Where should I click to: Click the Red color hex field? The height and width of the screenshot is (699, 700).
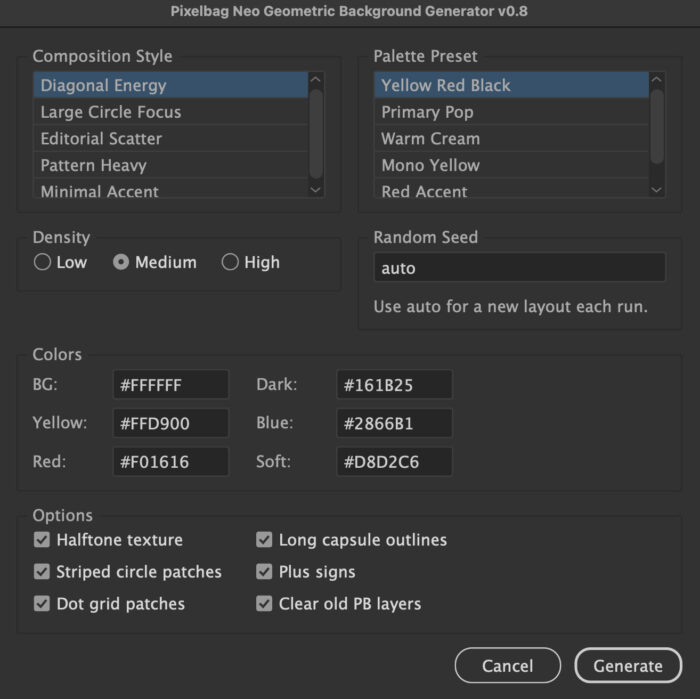point(171,461)
